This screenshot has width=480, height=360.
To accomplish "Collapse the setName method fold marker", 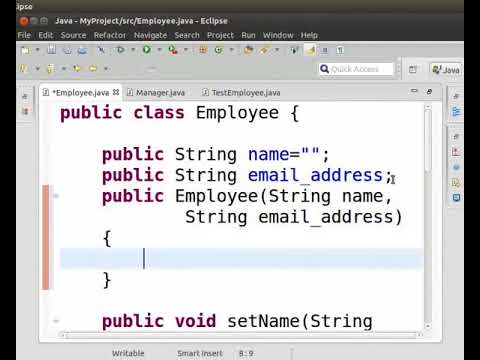I will [56, 321].
